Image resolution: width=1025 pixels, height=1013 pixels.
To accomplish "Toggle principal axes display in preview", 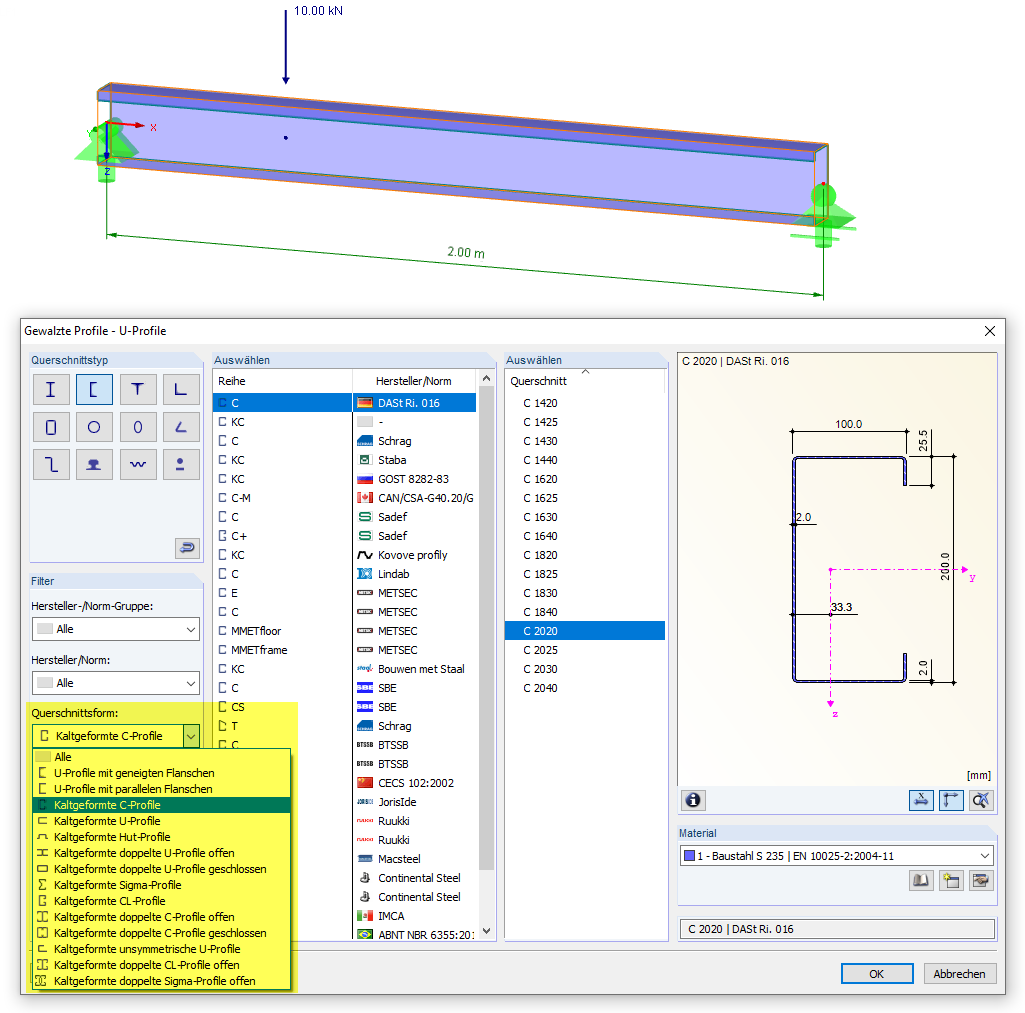I will [951, 800].
